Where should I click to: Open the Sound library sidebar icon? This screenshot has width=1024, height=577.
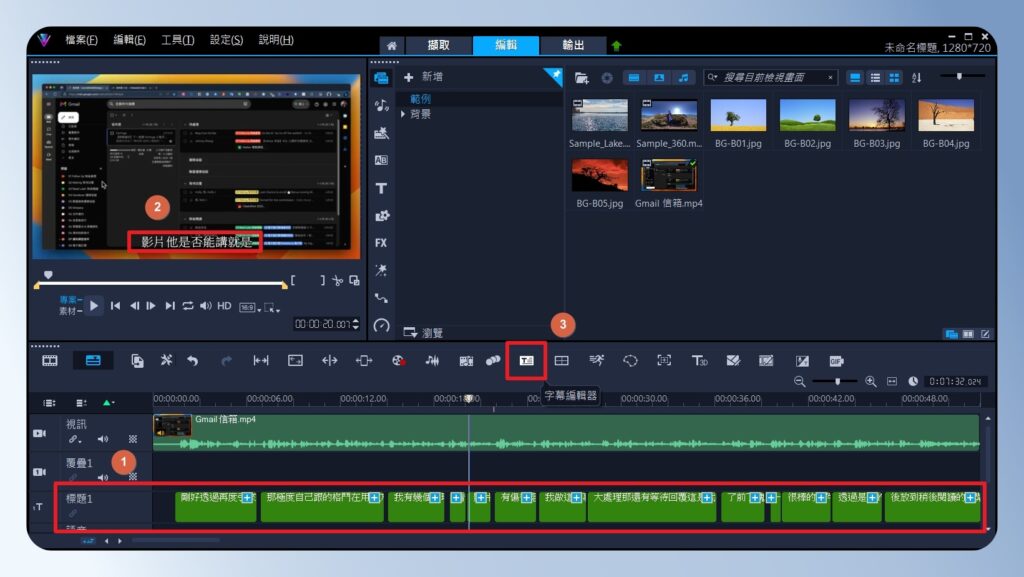pos(381,106)
